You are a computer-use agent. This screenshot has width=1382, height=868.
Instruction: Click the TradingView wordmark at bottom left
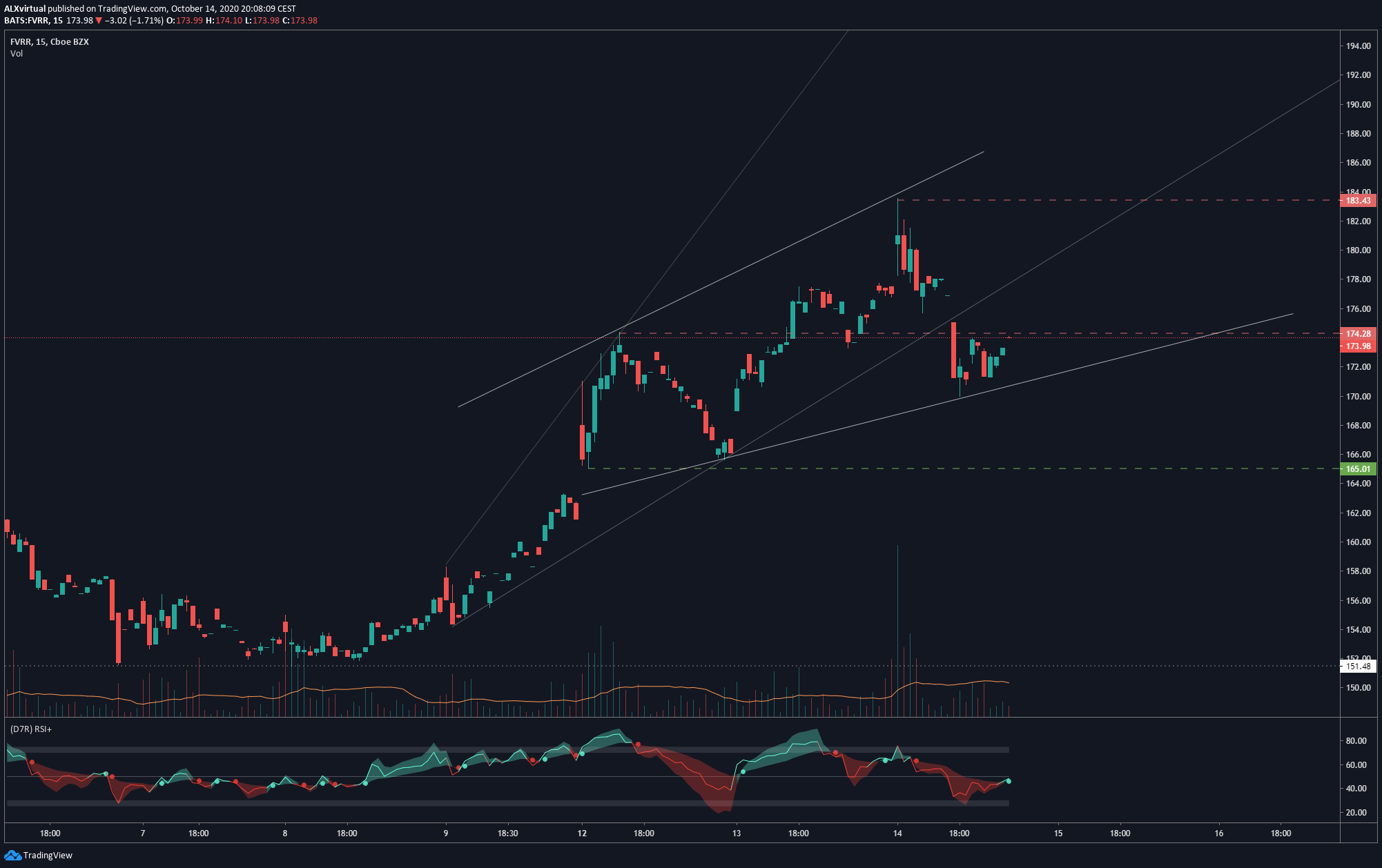click(48, 856)
